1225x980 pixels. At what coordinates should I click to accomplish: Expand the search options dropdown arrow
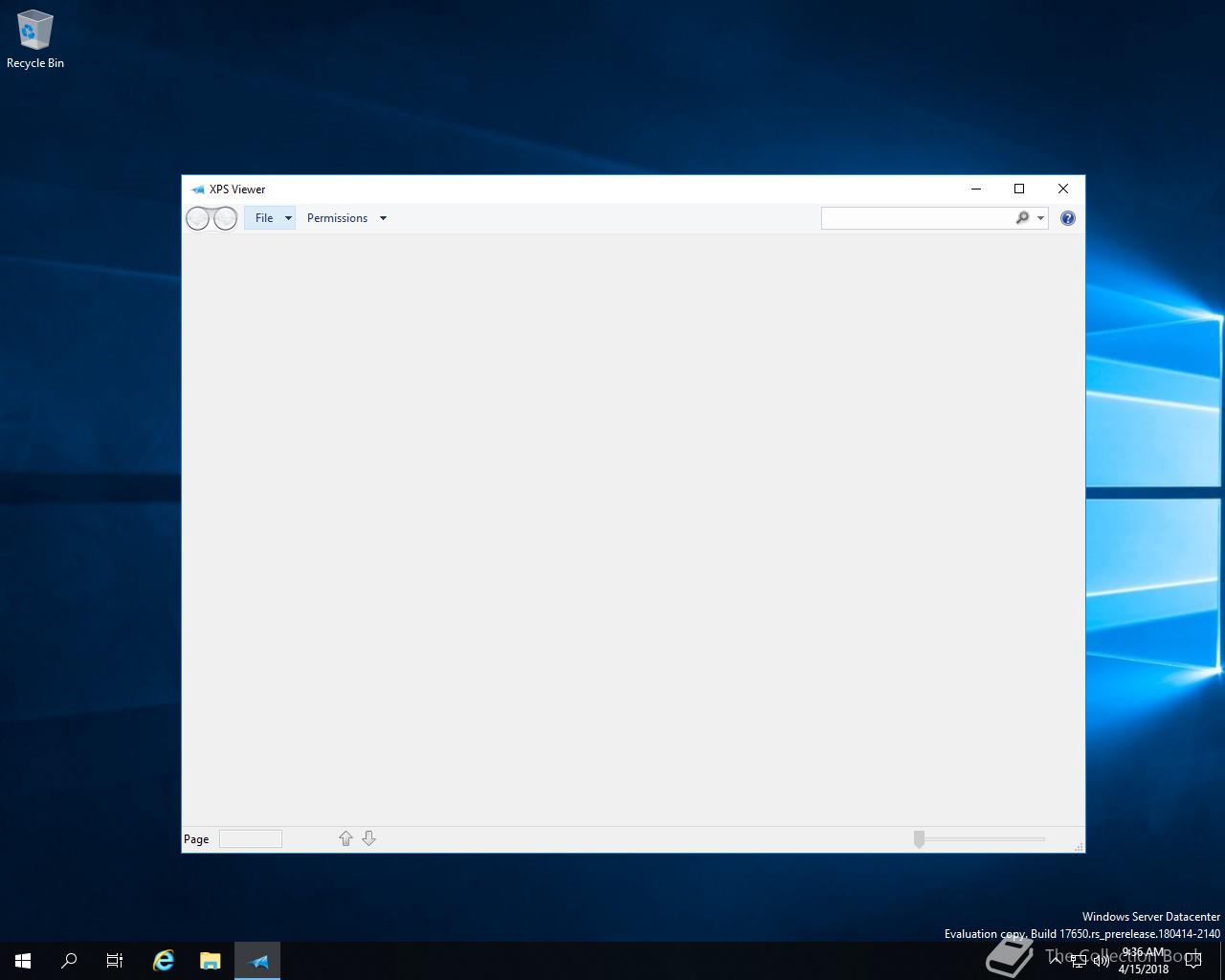pyautogui.click(x=1040, y=218)
